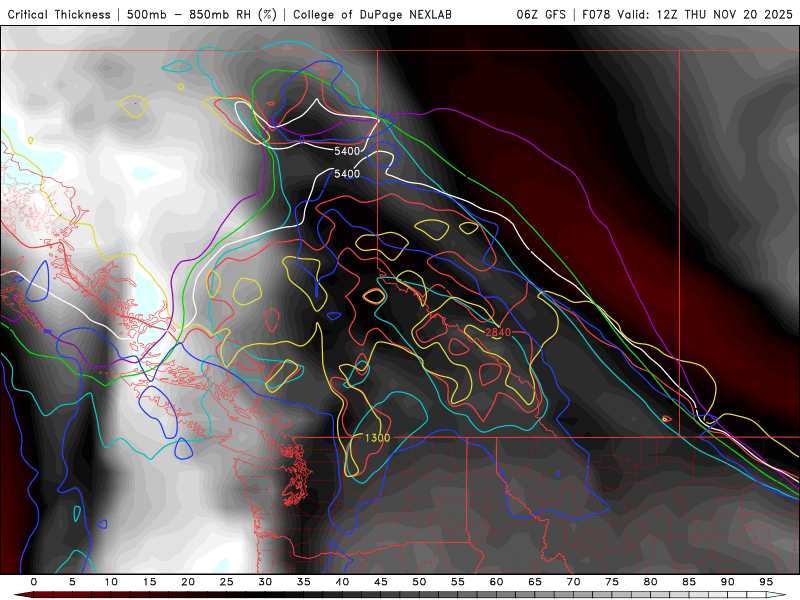Screen dimensions: 800x600
Task: Click the "20" colorbar tick label
Action: 188,582
